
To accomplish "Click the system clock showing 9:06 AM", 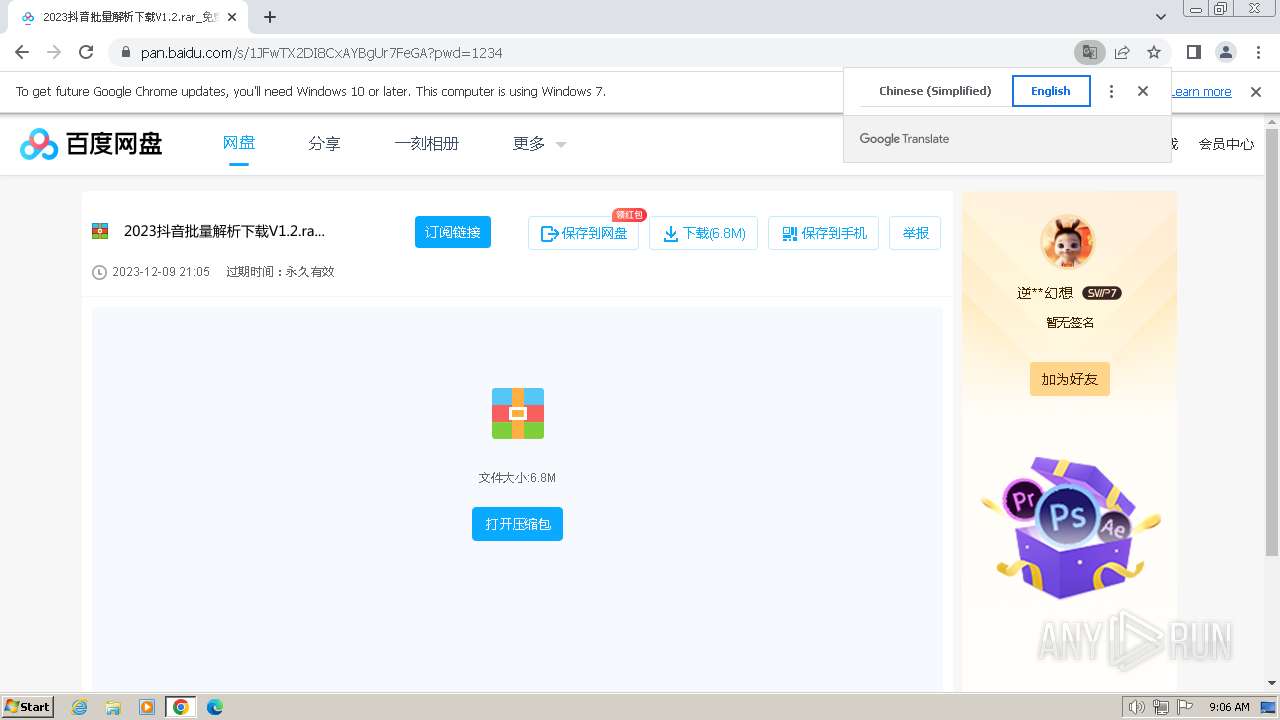I will 1229,707.
